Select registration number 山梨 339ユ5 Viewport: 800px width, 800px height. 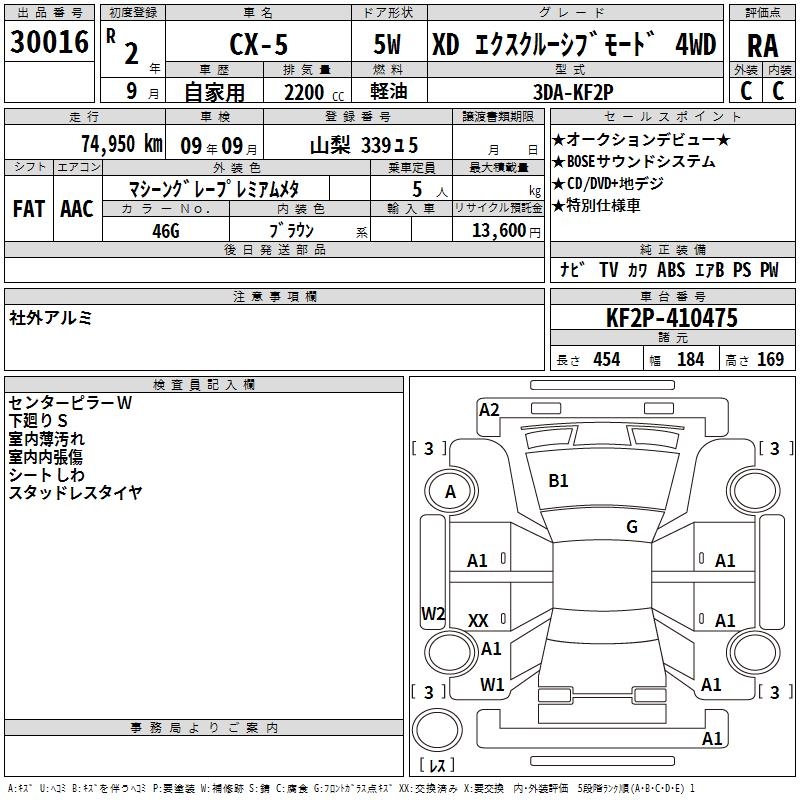(364, 146)
